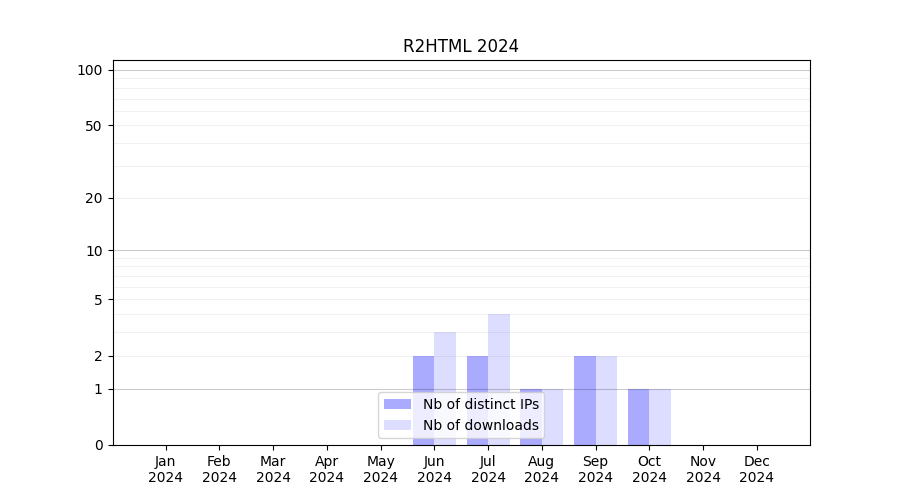Screen dimensions: 900x500
Task: Select the 'Nb of distinct IPs' legend label
Action: tap(480, 404)
